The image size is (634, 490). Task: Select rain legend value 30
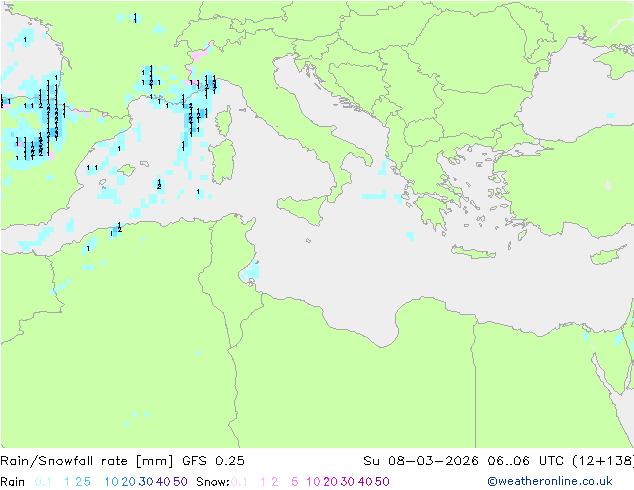click(146, 482)
